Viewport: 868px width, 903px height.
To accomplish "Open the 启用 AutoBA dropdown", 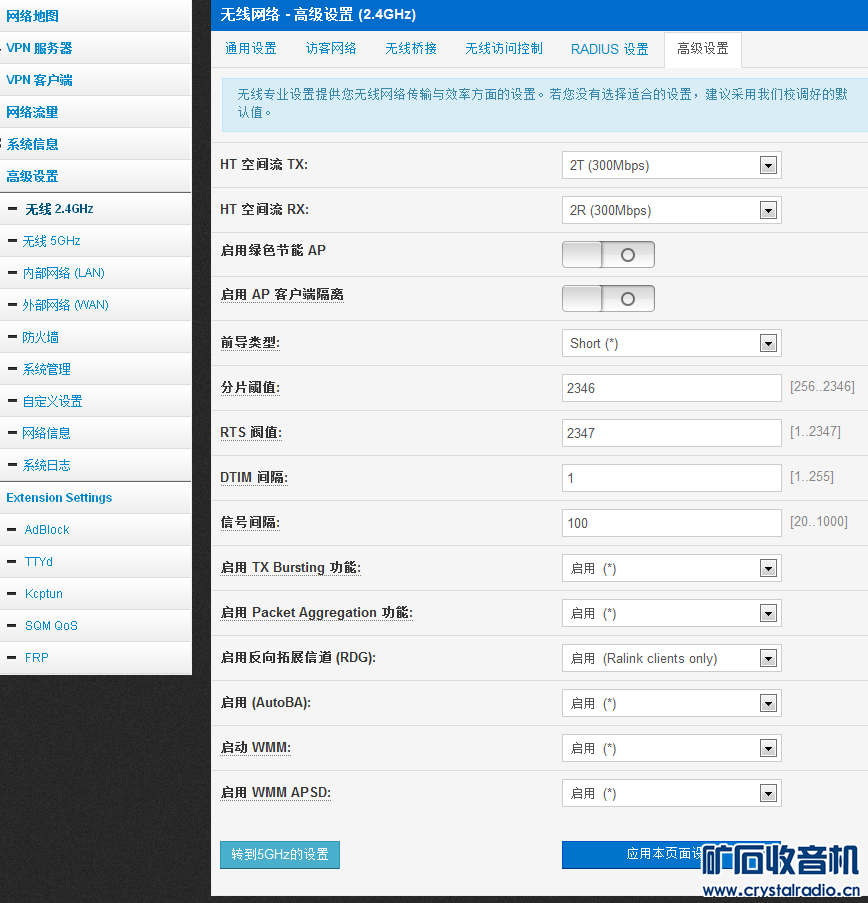I will pyautogui.click(x=672, y=703).
